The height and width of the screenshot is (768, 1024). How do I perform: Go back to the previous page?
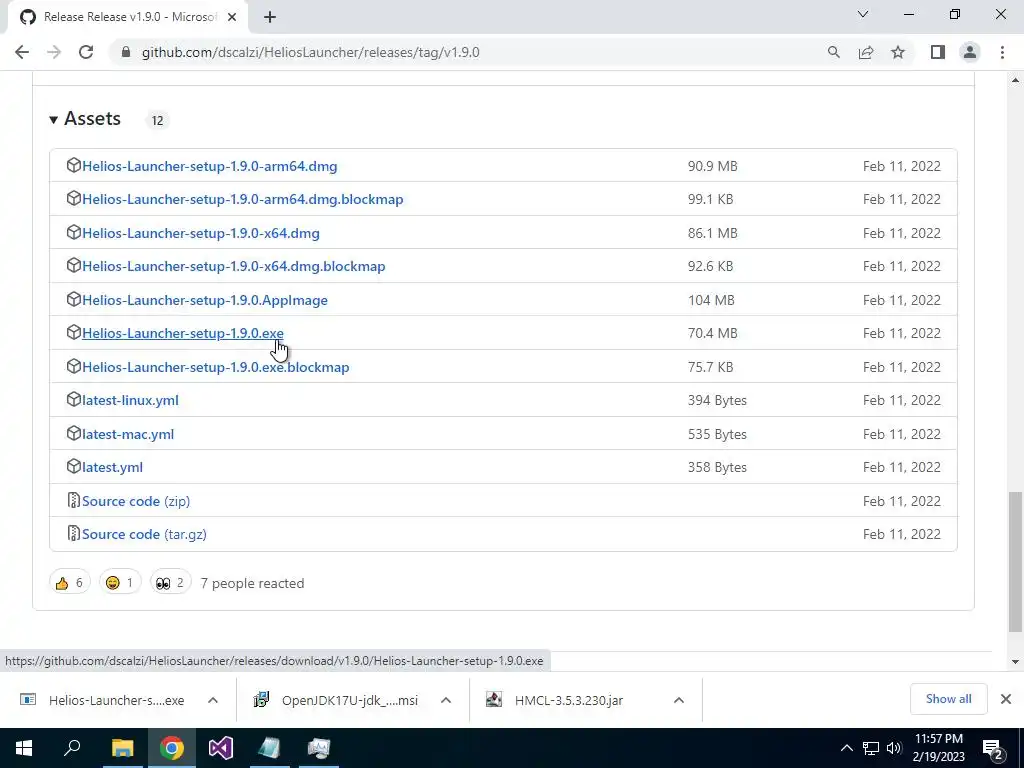[x=22, y=52]
